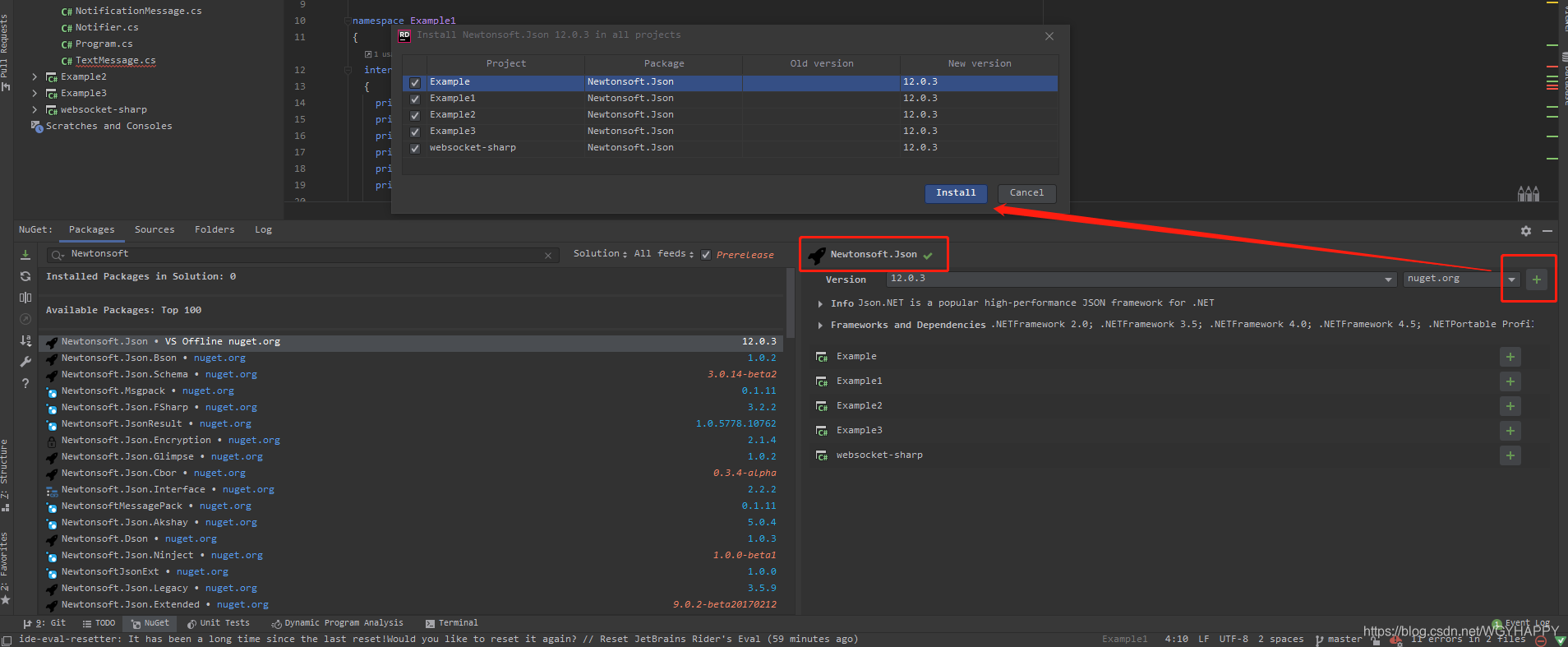Image resolution: width=1568 pixels, height=647 pixels.
Task: Add Newtonsoft.Json to Example2 project
Action: tap(1510, 406)
